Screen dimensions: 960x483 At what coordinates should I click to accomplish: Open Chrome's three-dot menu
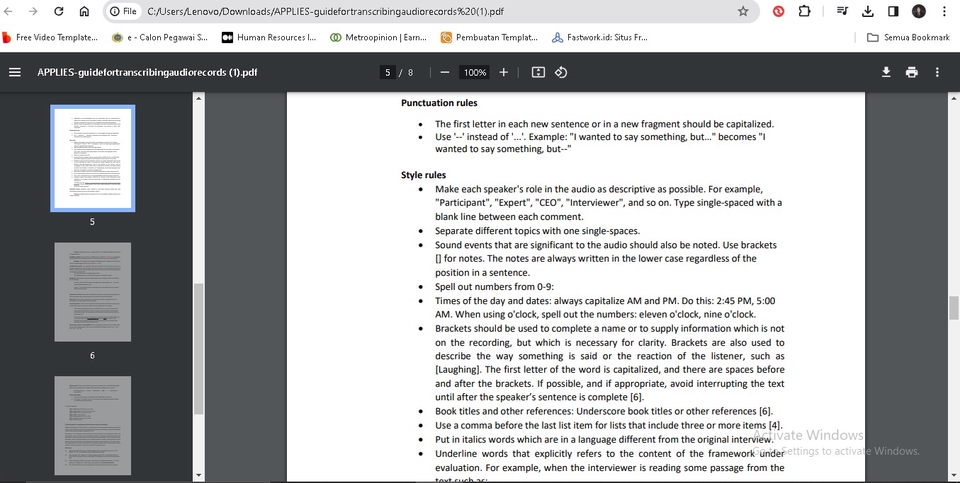click(x=944, y=11)
